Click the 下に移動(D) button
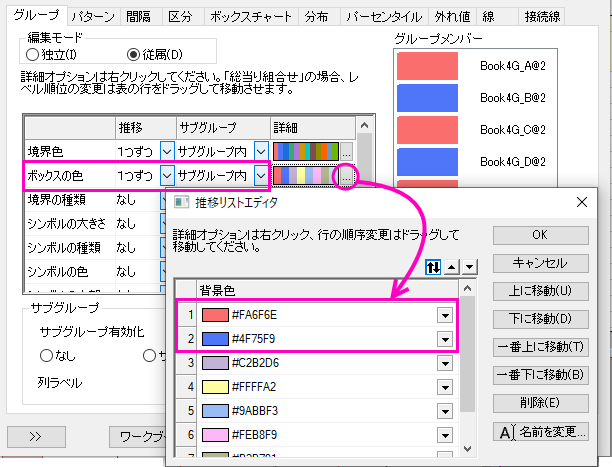 pos(541,319)
